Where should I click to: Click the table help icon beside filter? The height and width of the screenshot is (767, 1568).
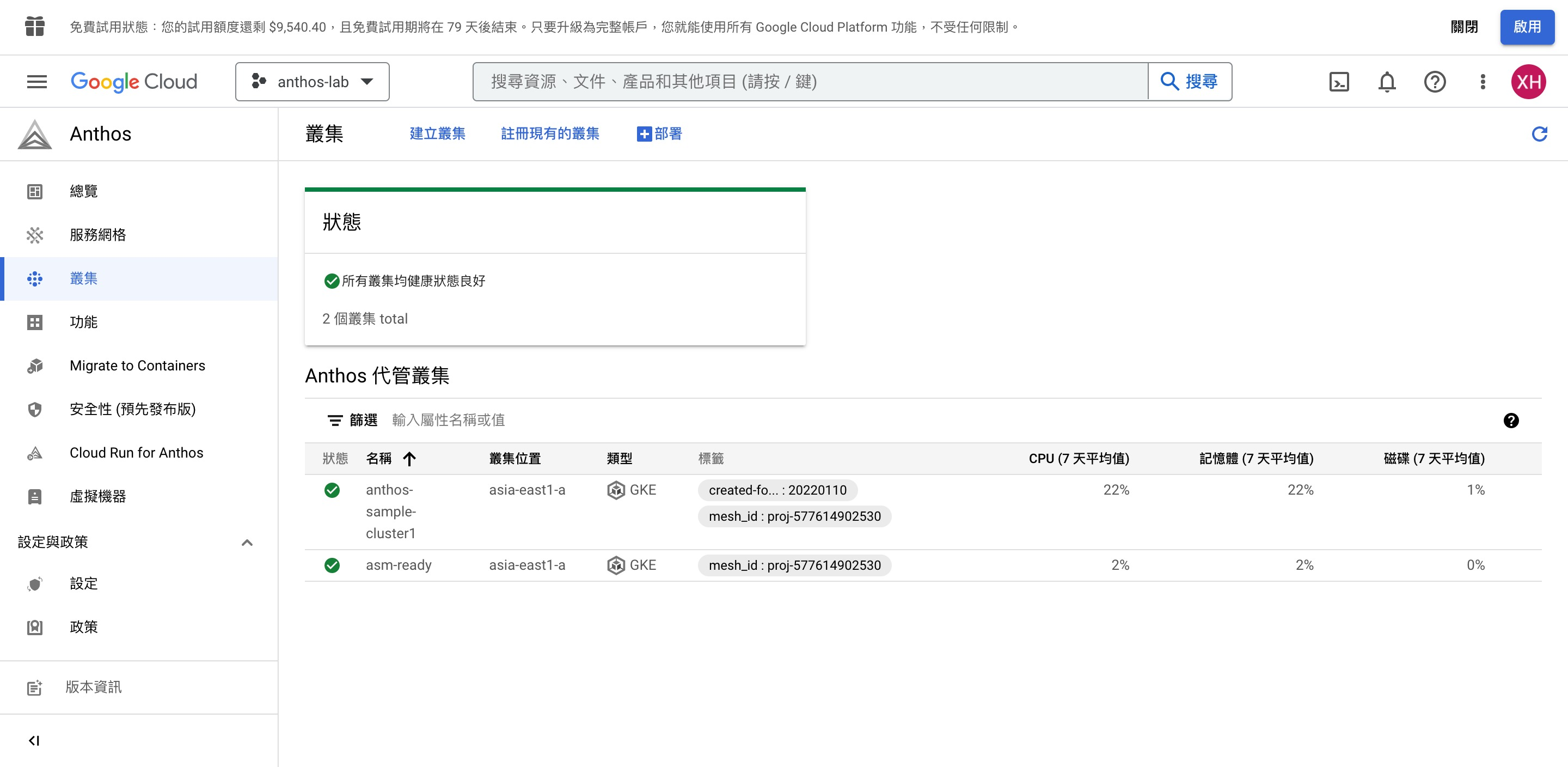(1511, 421)
